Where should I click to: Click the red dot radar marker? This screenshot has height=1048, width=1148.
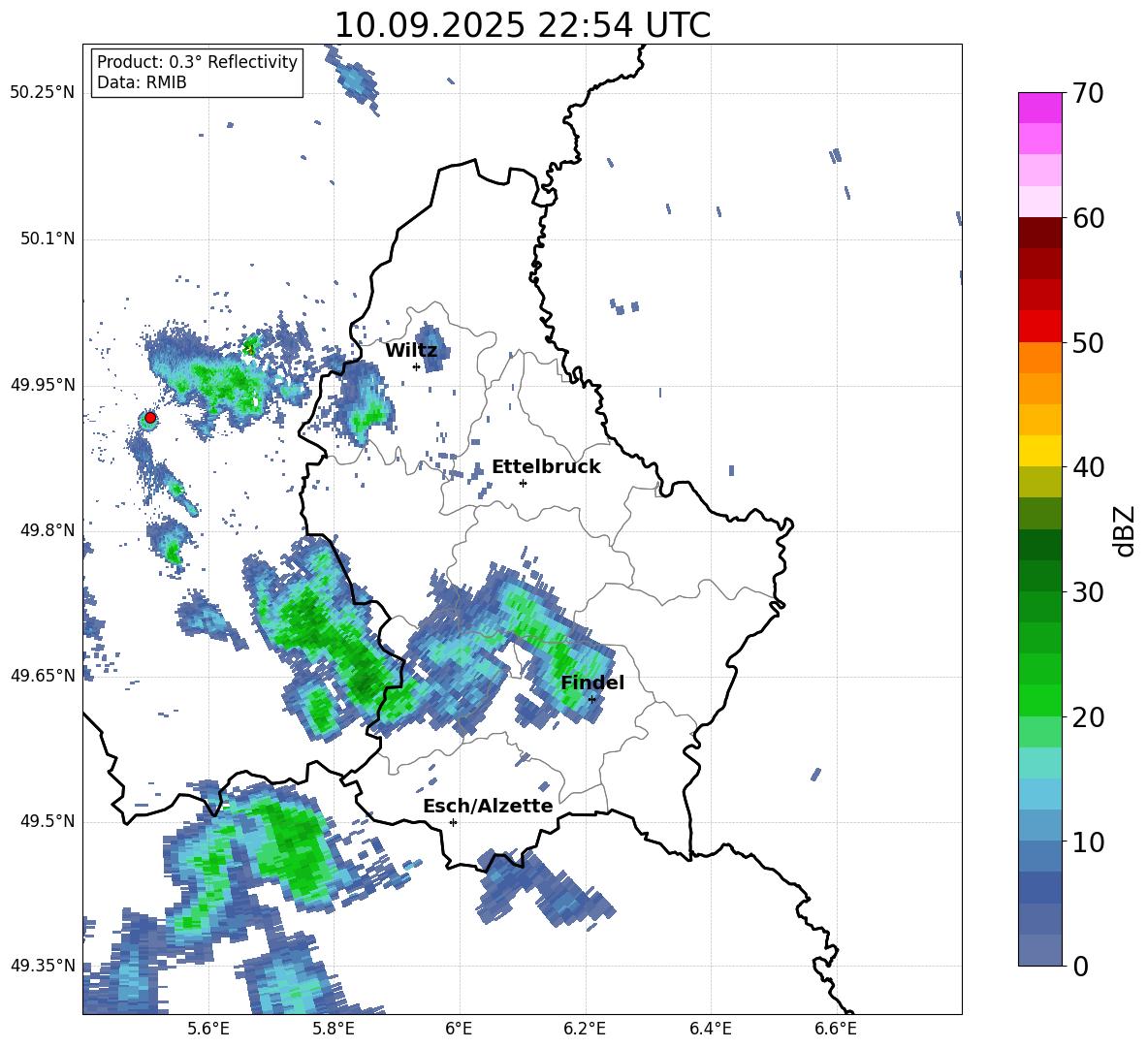(150, 418)
